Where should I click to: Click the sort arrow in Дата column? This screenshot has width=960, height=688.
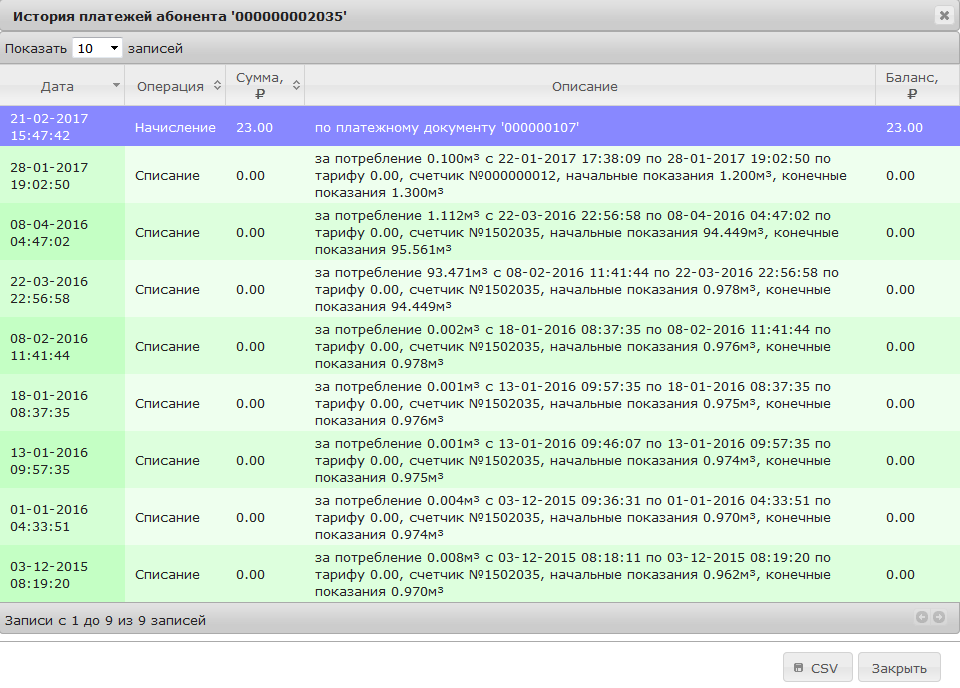[116, 86]
